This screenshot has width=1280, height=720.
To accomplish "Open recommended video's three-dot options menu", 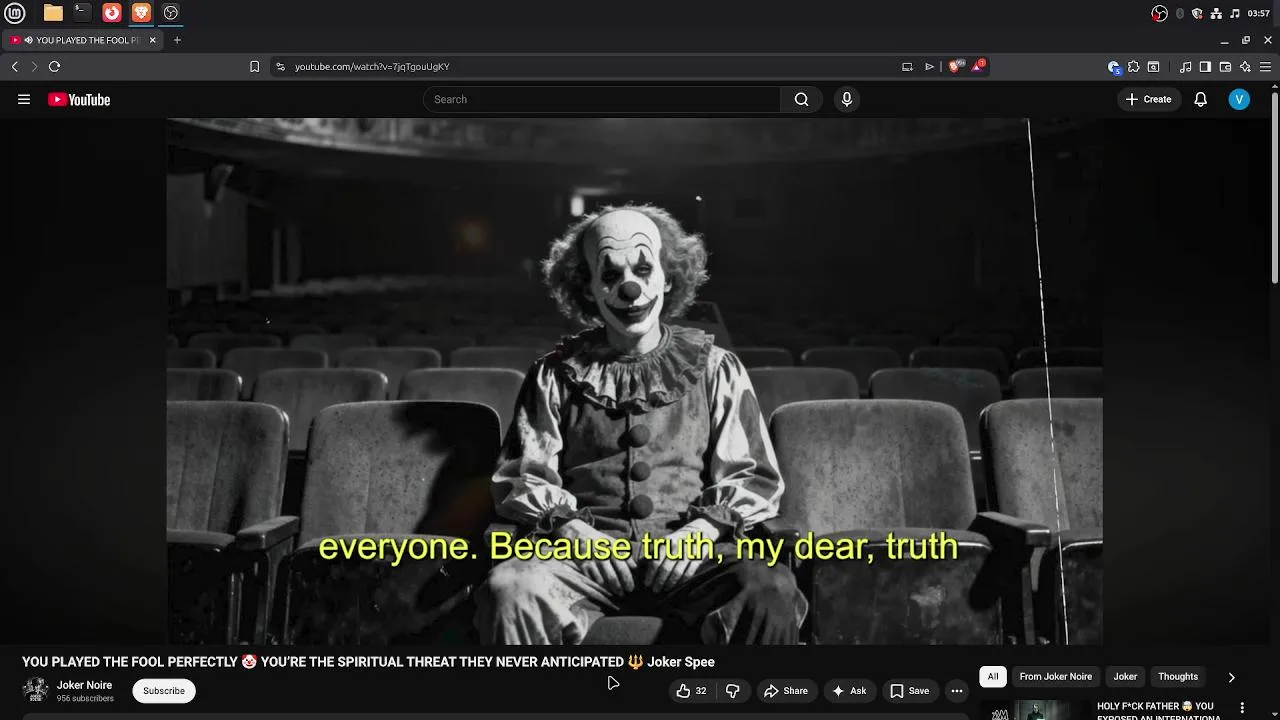I will (1242, 708).
